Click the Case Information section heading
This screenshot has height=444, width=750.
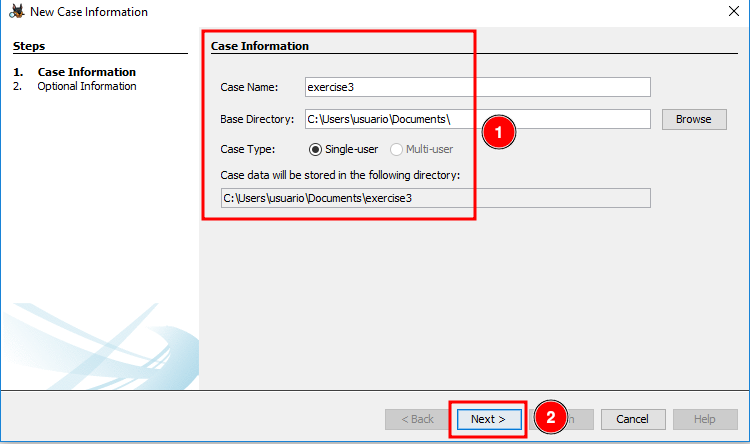pos(260,46)
